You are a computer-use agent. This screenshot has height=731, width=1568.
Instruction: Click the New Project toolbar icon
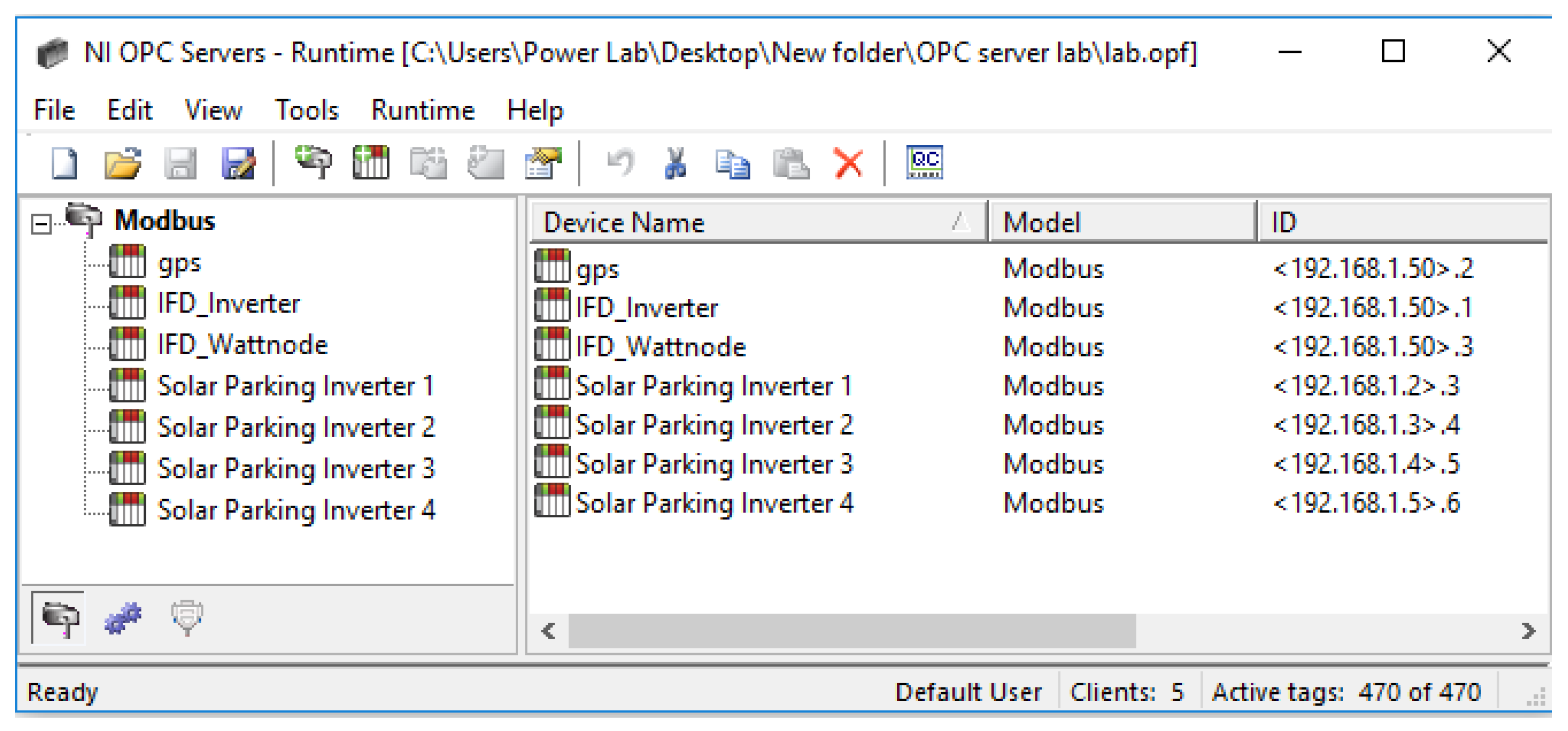click(x=64, y=163)
